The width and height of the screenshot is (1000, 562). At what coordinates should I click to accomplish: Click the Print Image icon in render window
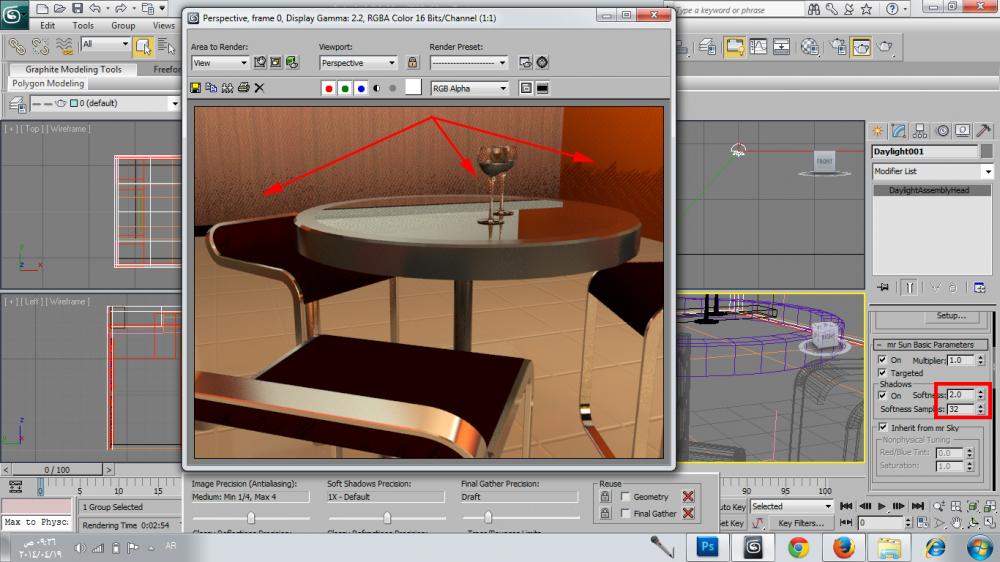coord(243,88)
